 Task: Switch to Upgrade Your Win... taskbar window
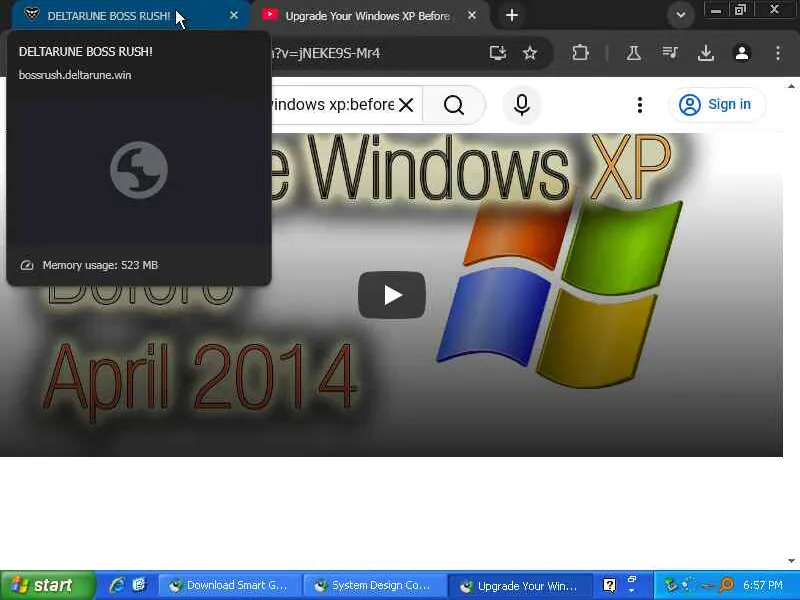pyautogui.click(x=520, y=585)
